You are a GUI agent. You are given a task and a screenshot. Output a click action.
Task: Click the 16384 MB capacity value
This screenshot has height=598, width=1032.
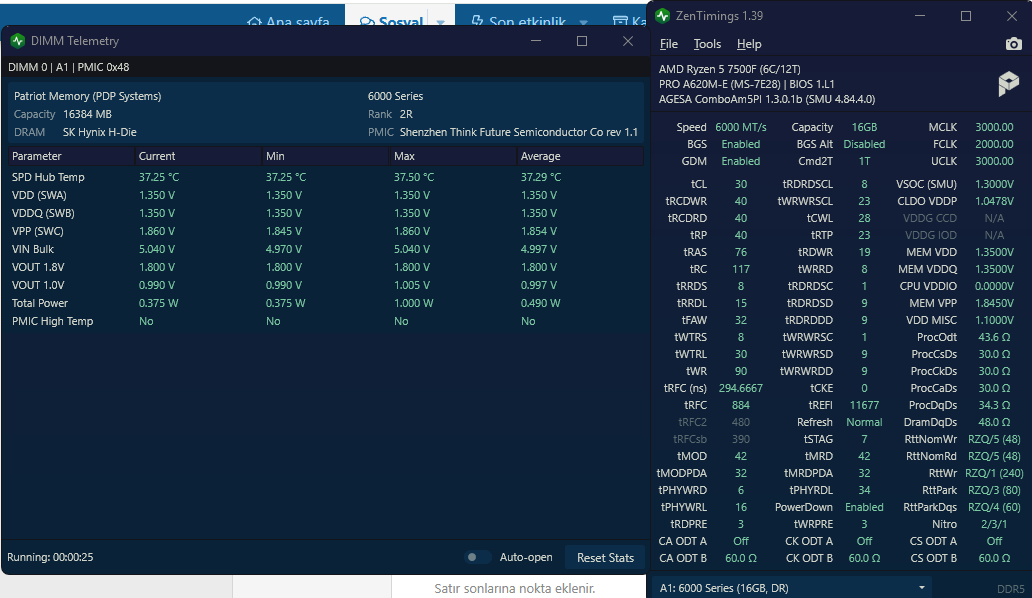click(x=88, y=114)
